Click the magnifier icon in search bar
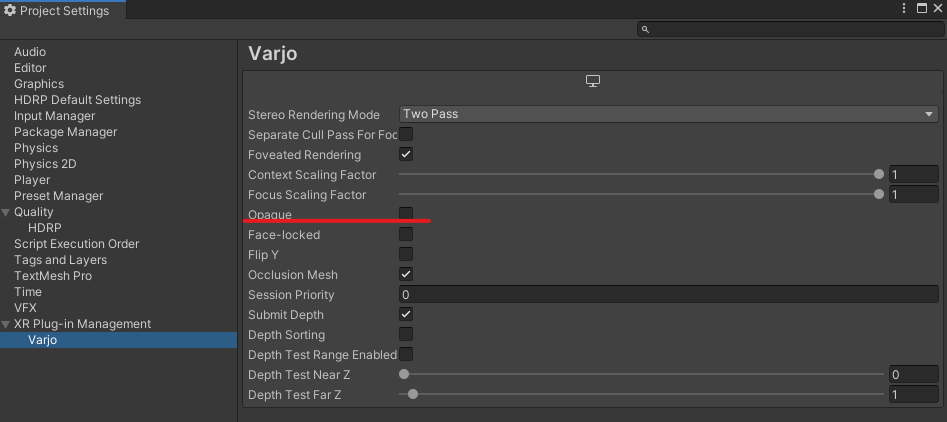 click(x=646, y=30)
